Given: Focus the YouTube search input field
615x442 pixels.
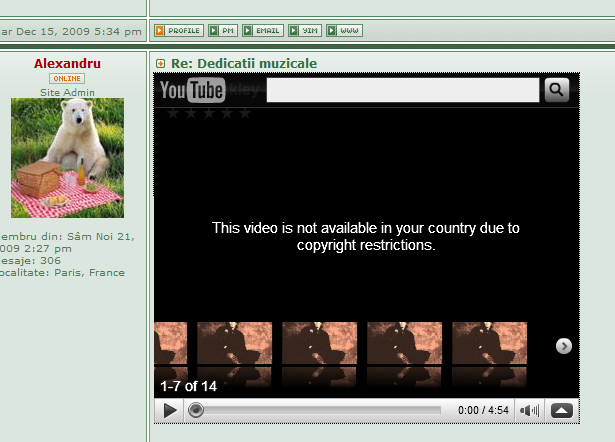Looking at the screenshot, I should (x=403, y=90).
